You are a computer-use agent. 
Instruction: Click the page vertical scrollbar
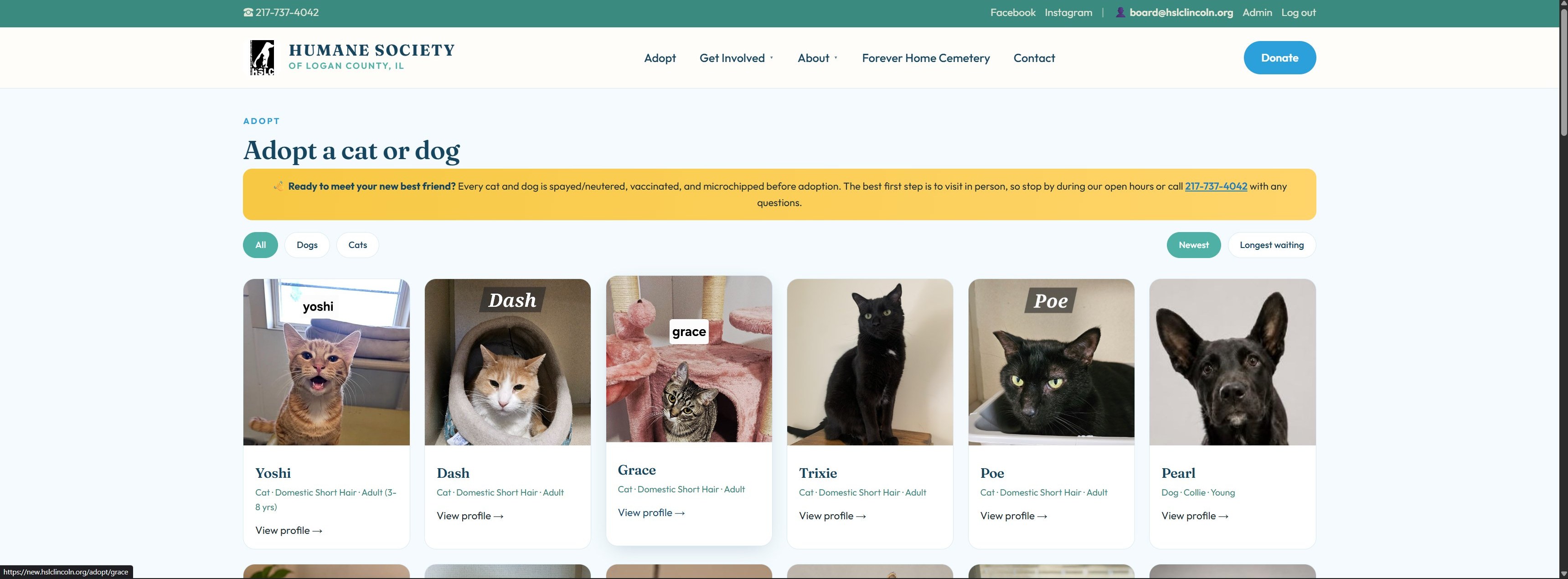1563,289
